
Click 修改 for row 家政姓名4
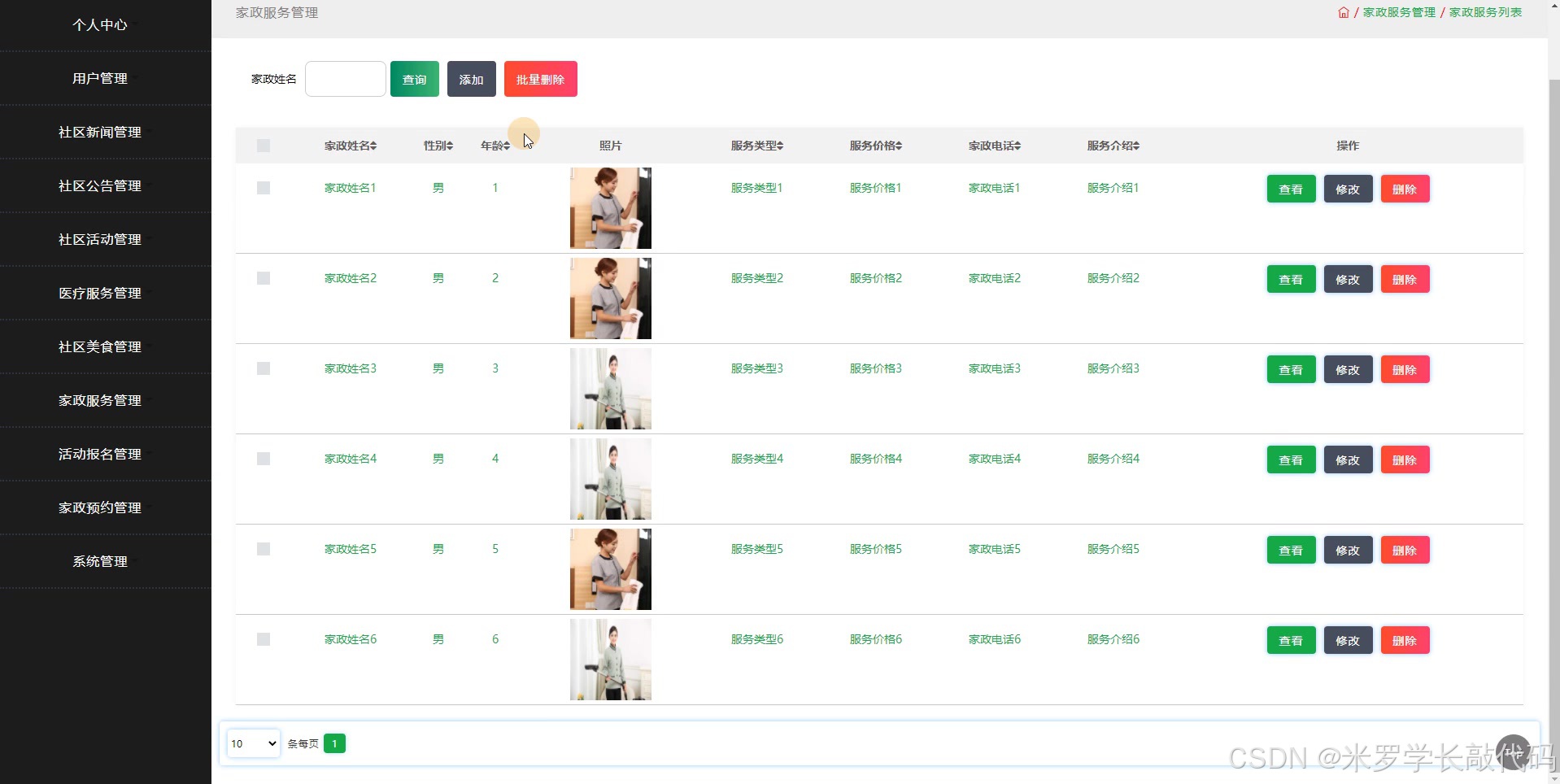click(1349, 460)
